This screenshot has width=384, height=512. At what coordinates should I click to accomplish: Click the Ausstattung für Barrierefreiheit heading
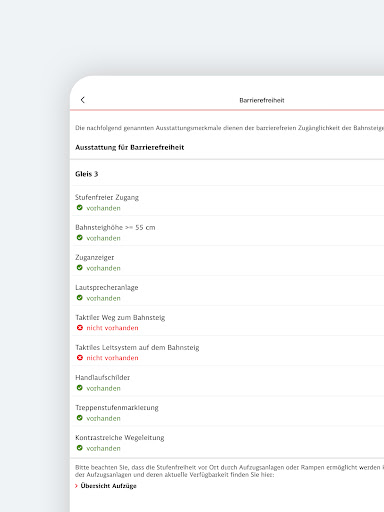tap(130, 147)
